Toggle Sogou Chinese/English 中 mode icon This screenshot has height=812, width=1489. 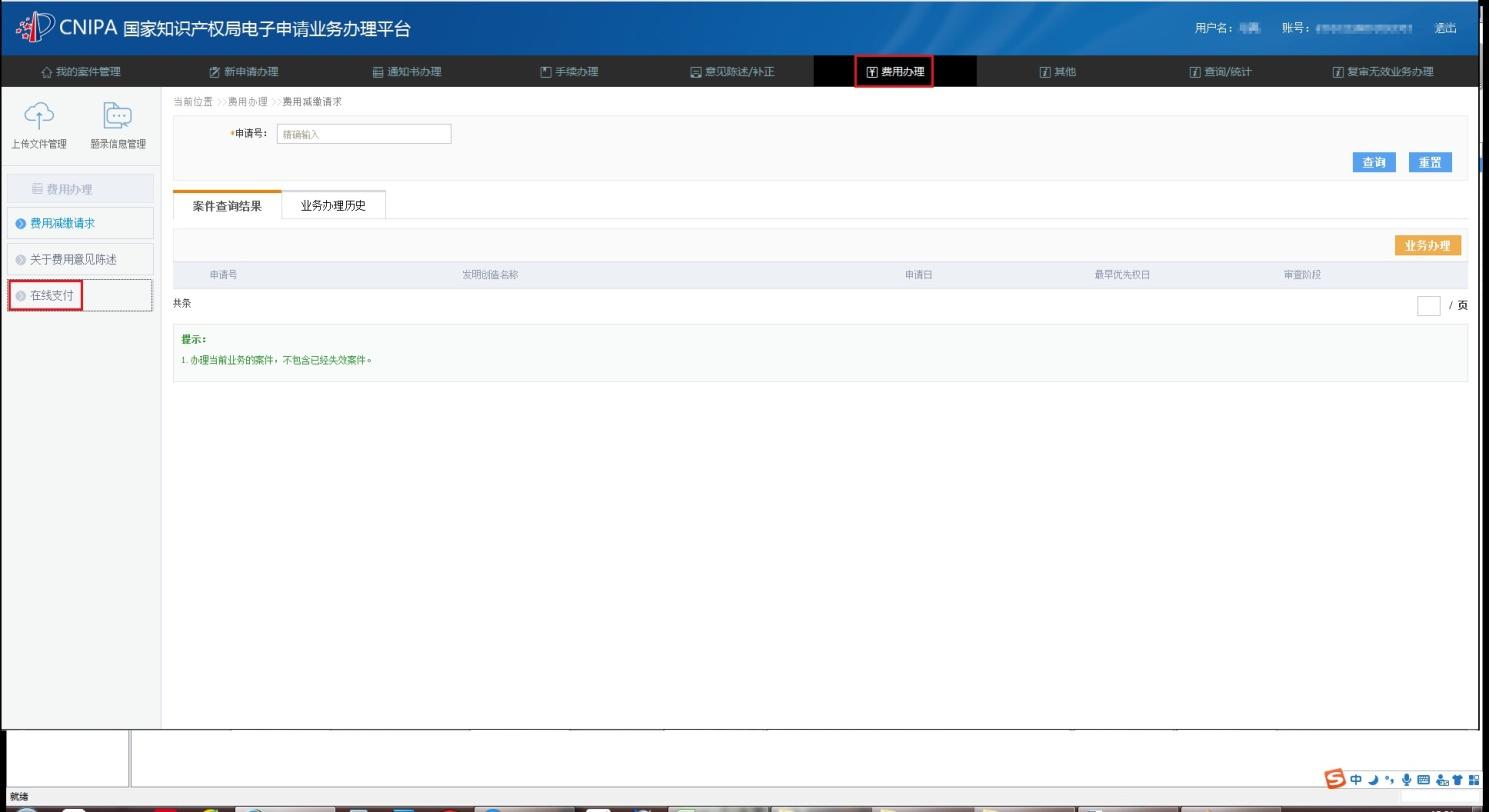(1356, 779)
